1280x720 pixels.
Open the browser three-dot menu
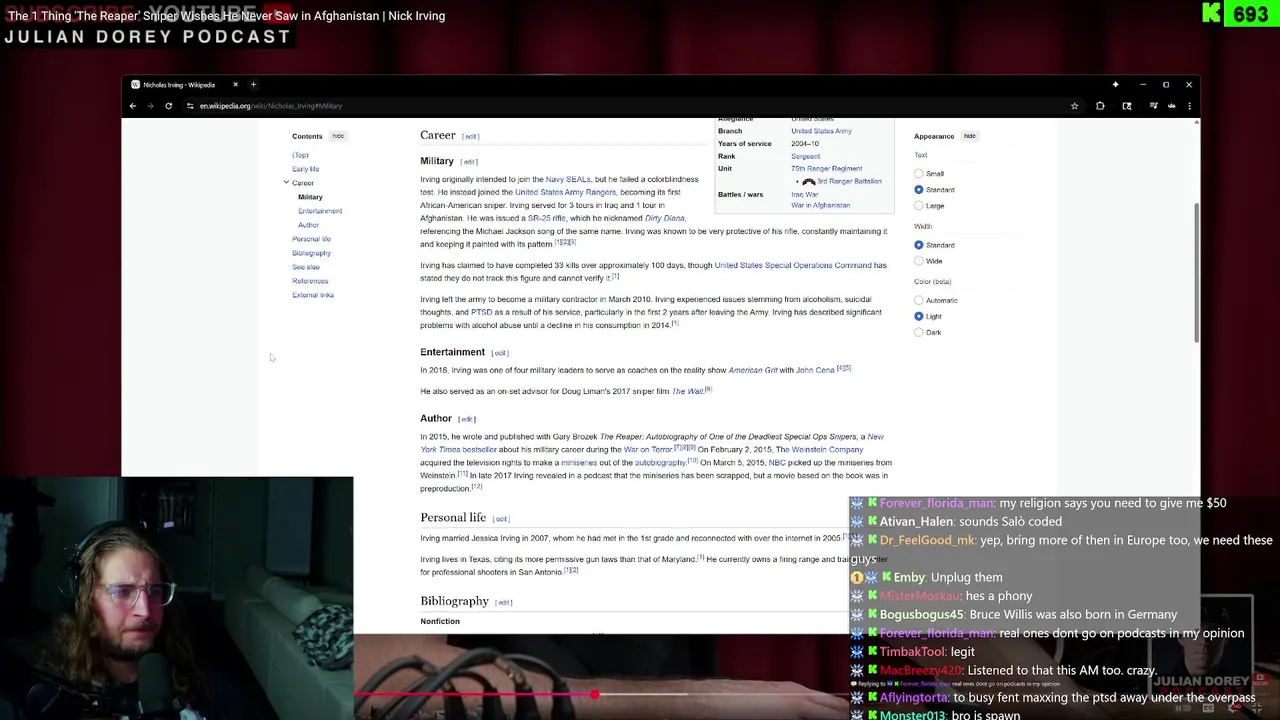point(1189,106)
